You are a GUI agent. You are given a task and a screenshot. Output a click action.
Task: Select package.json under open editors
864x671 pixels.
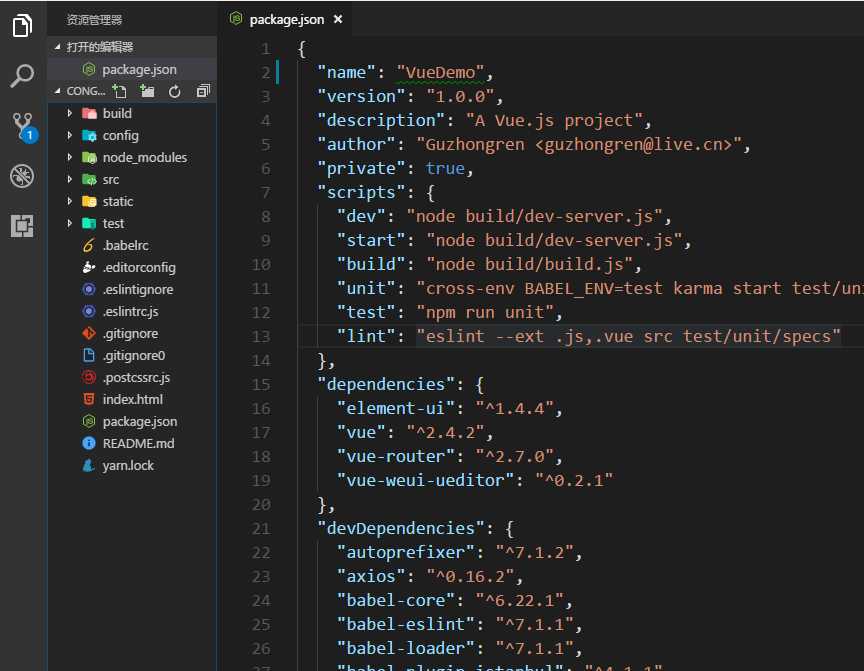click(132, 69)
